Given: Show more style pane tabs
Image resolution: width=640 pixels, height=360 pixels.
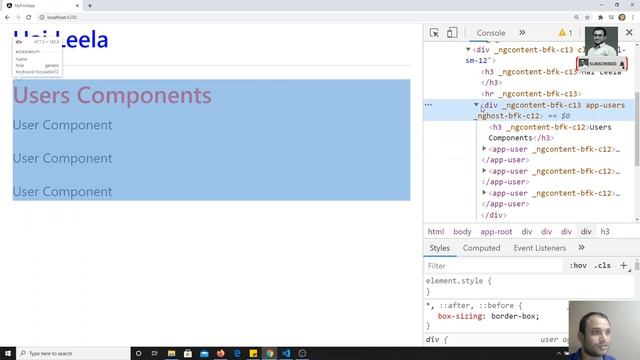Looking at the screenshot, I should [581, 247].
